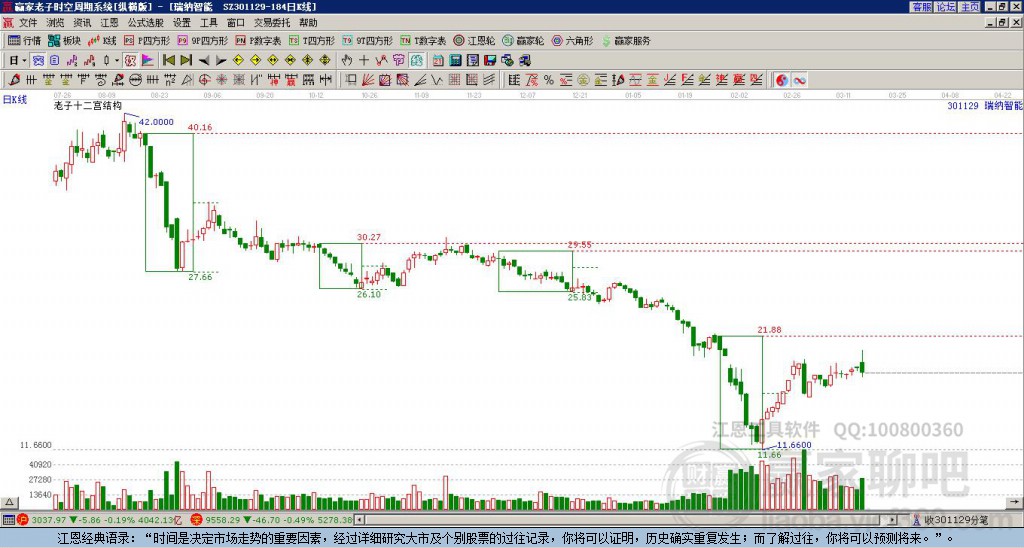The height and width of the screenshot is (548, 1024).
Task: Toggle the blue infinity icon
Action: pos(799,80)
